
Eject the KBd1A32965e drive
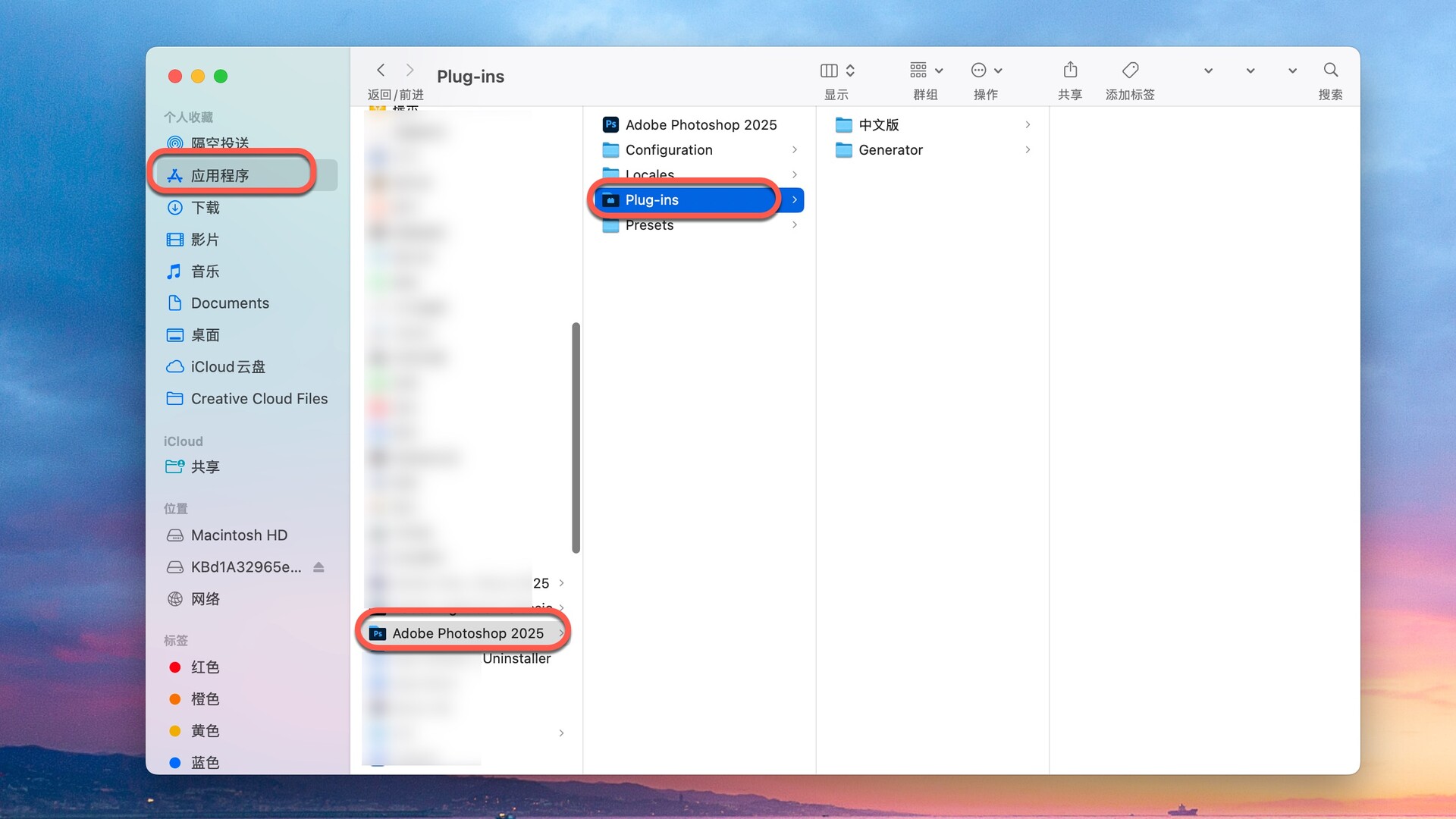click(318, 567)
